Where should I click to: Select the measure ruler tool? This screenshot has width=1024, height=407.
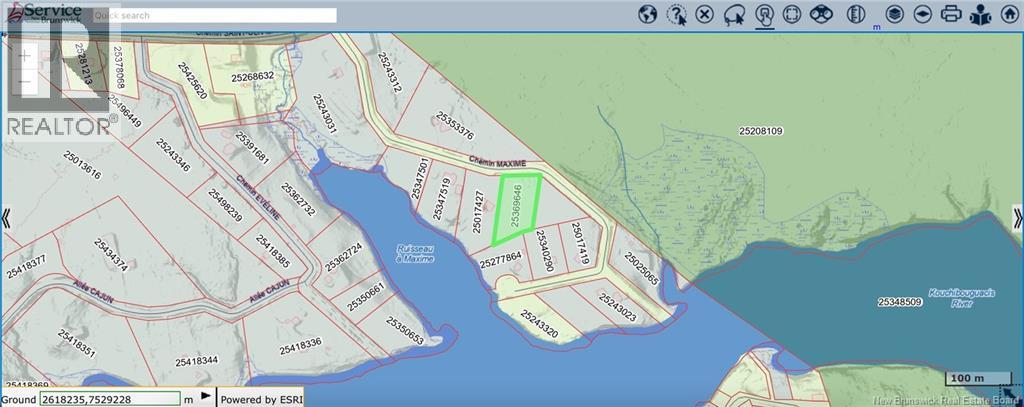coord(855,14)
